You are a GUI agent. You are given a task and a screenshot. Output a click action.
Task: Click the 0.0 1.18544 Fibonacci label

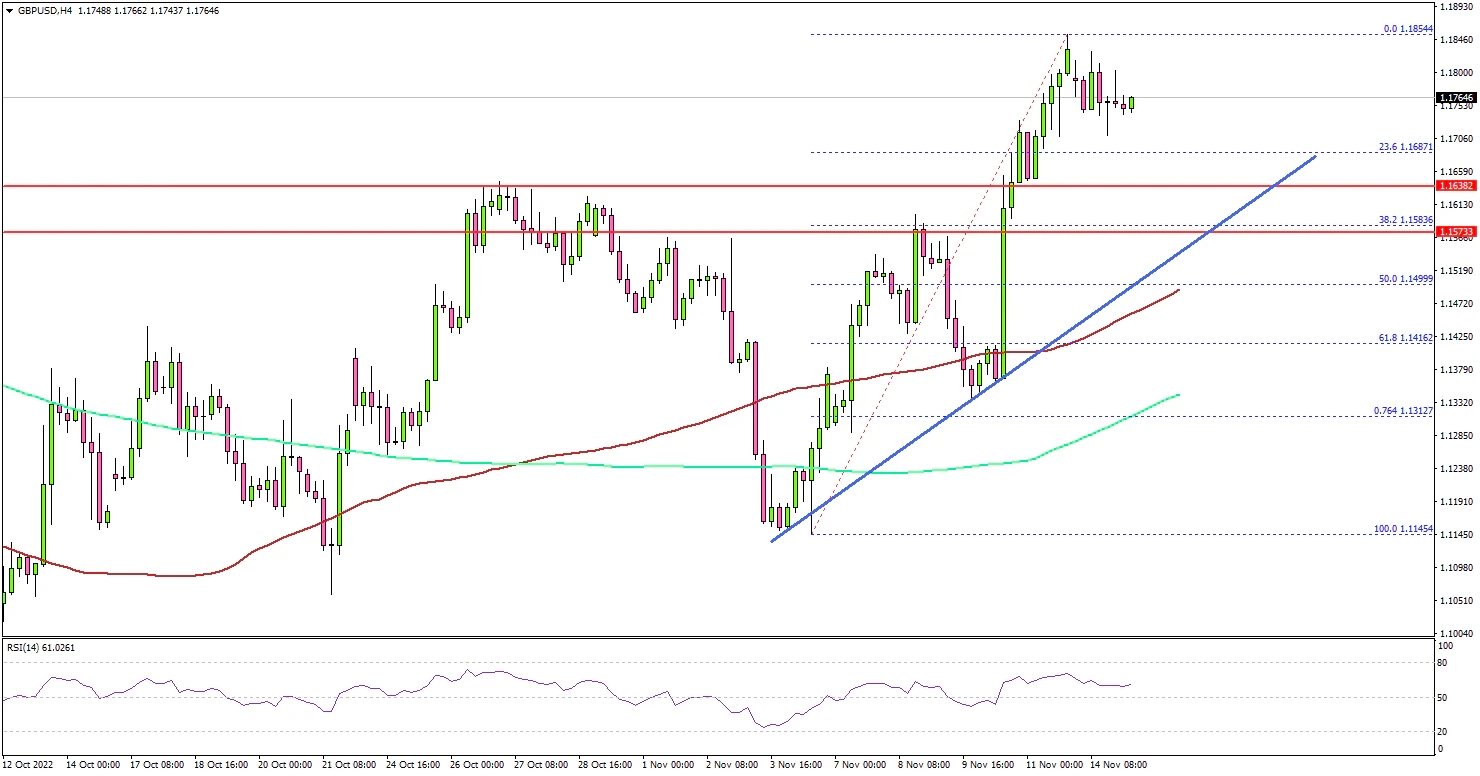tap(1409, 29)
